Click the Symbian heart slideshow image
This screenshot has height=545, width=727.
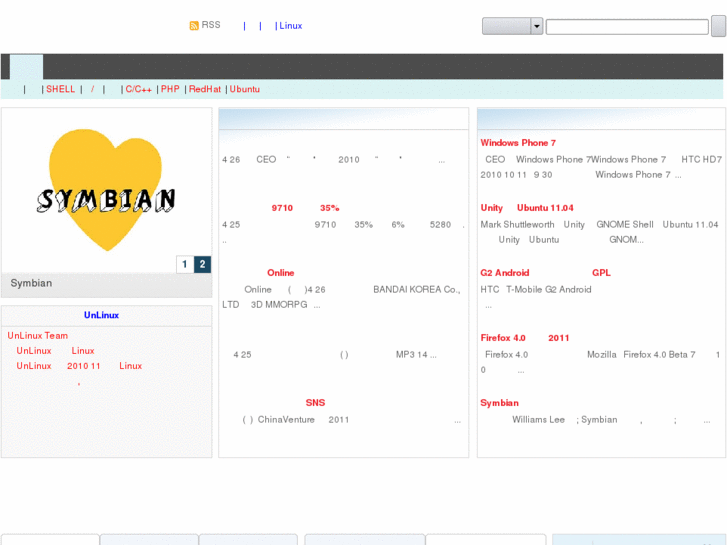106,190
